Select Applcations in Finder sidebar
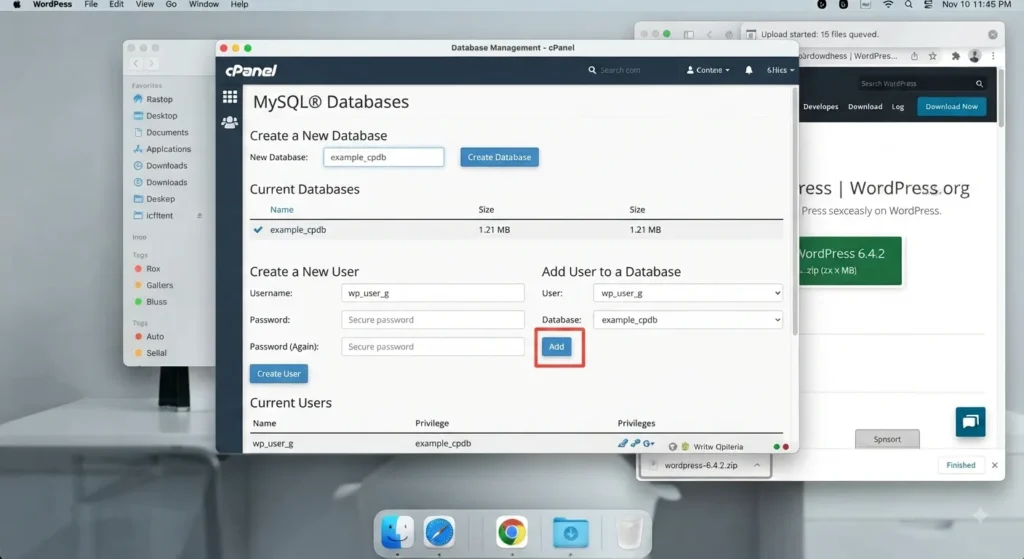Viewport: 1024px width, 559px height. click(168, 149)
